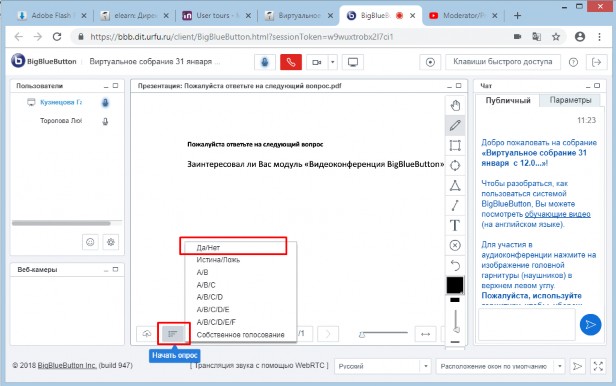Open the help question mark icon

(x=573, y=62)
